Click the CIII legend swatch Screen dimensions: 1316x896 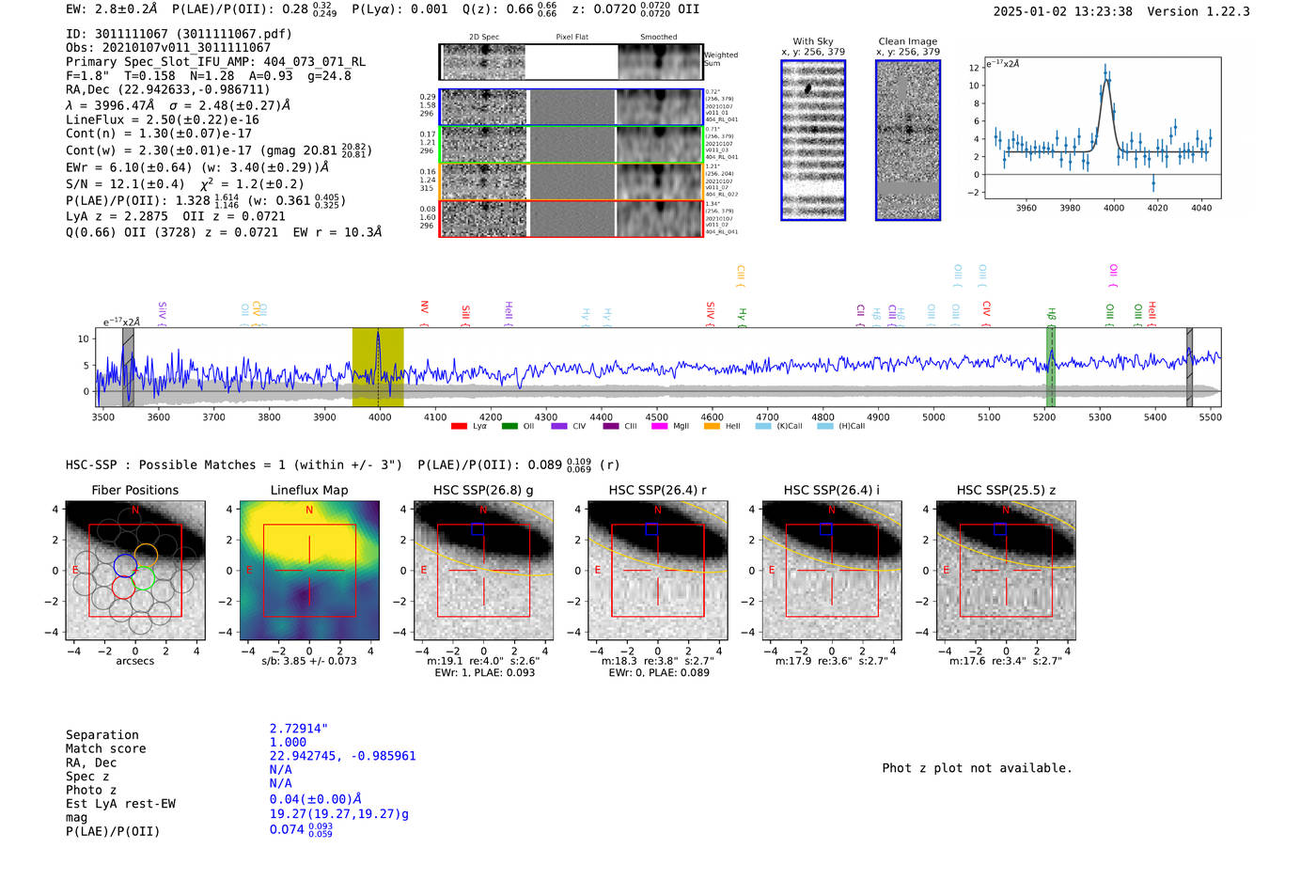[x=610, y=427]
